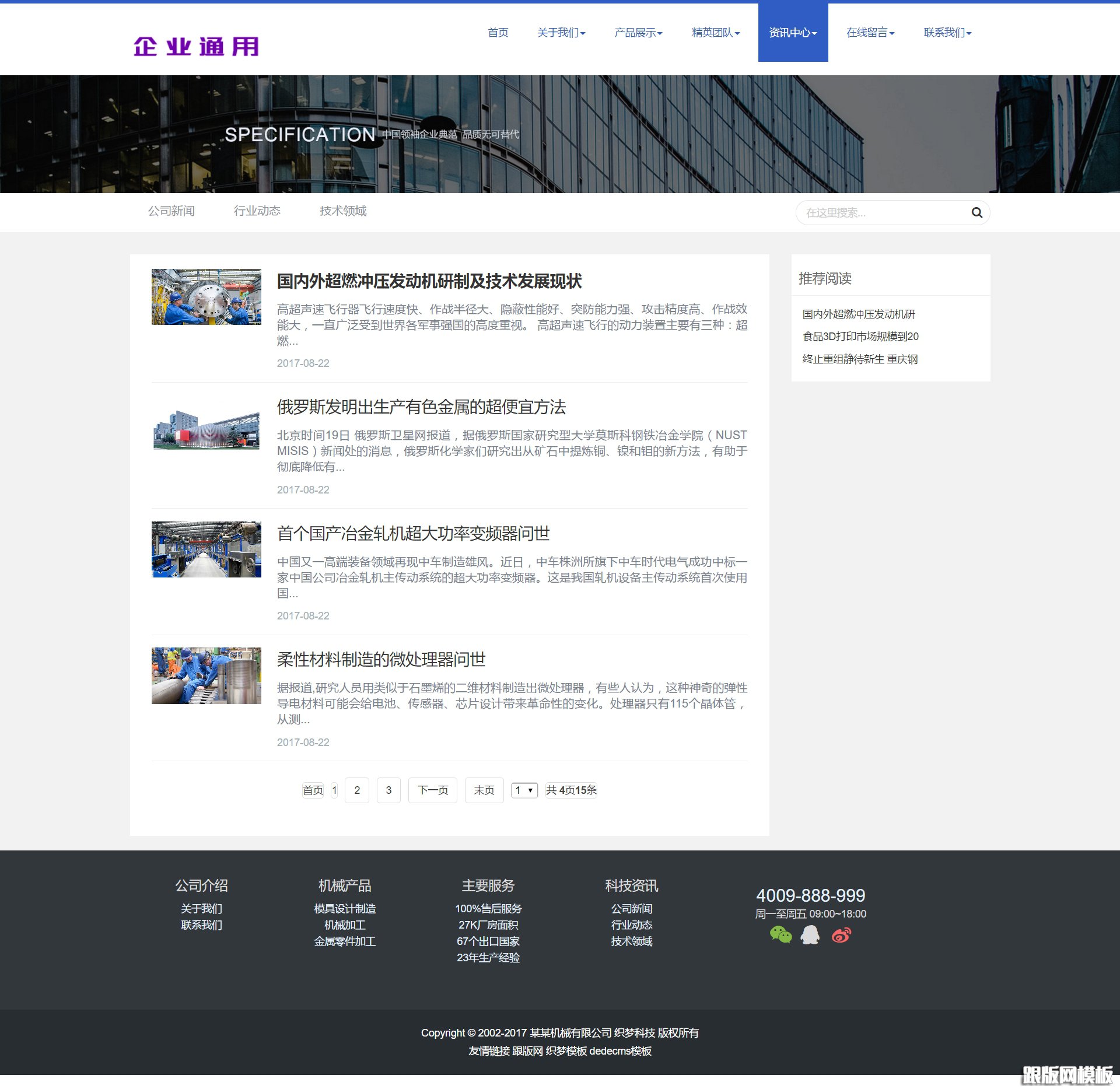Click the search magnifier icon
The image size is (1120, 1089).
point(977,213)
